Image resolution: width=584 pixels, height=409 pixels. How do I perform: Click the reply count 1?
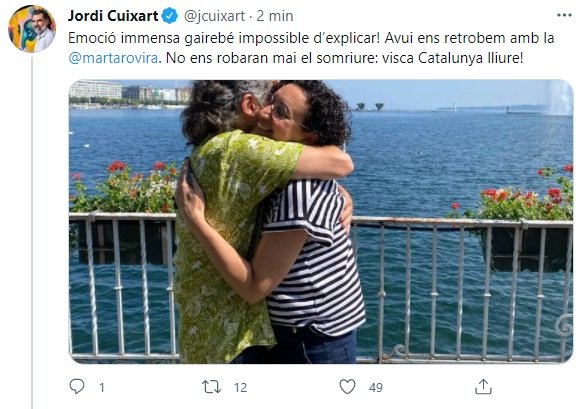point(102,388)
